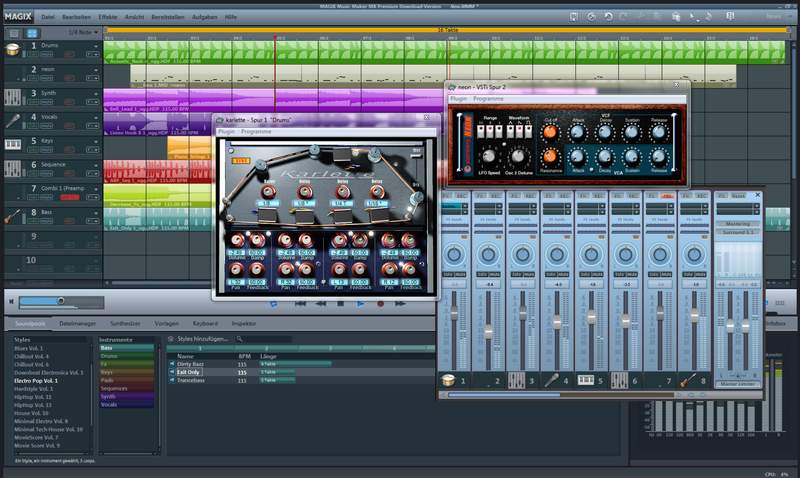This screenshot has height=478, width=800.
Task: Click the synth keyboard icon on track 3
Action: tap(12, 97)
